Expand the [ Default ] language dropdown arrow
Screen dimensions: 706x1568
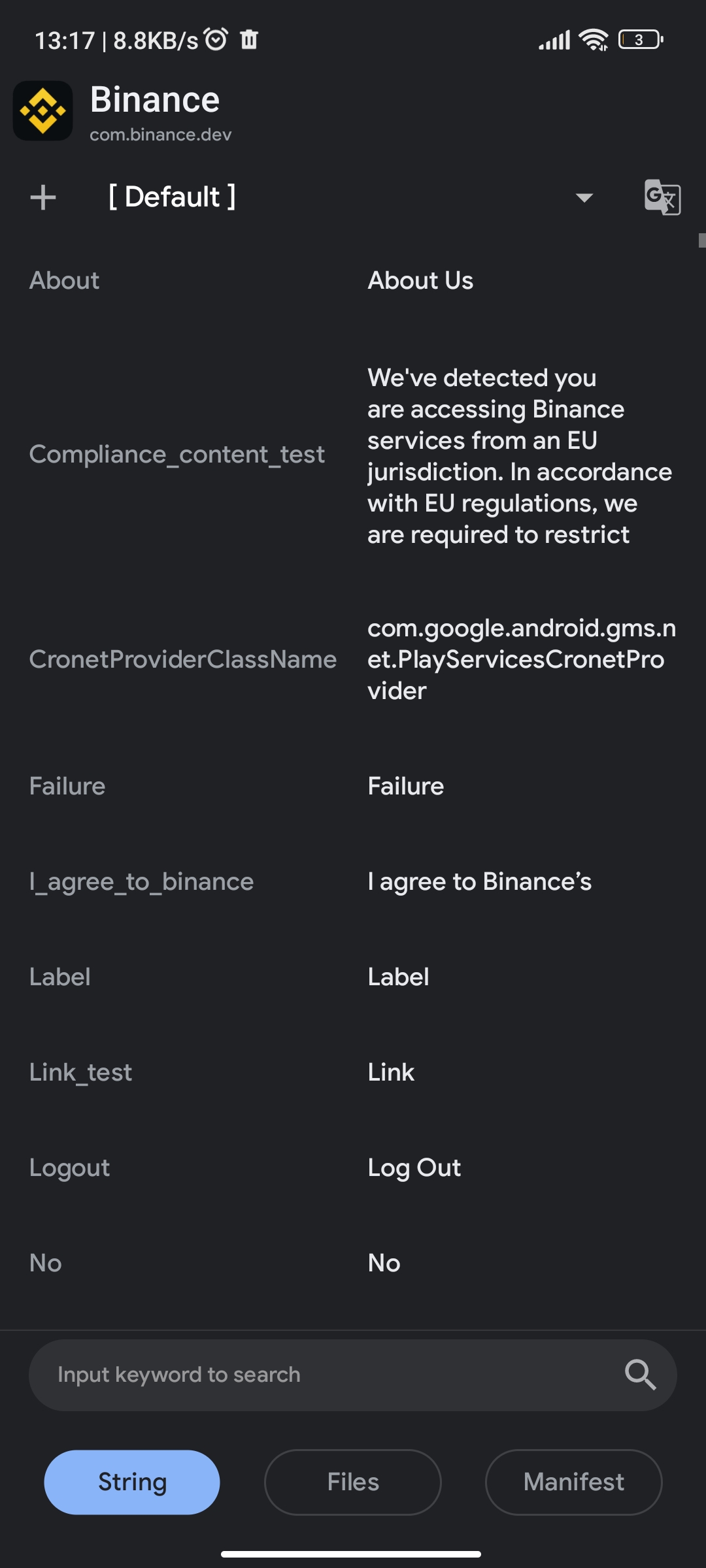point(584,197)
